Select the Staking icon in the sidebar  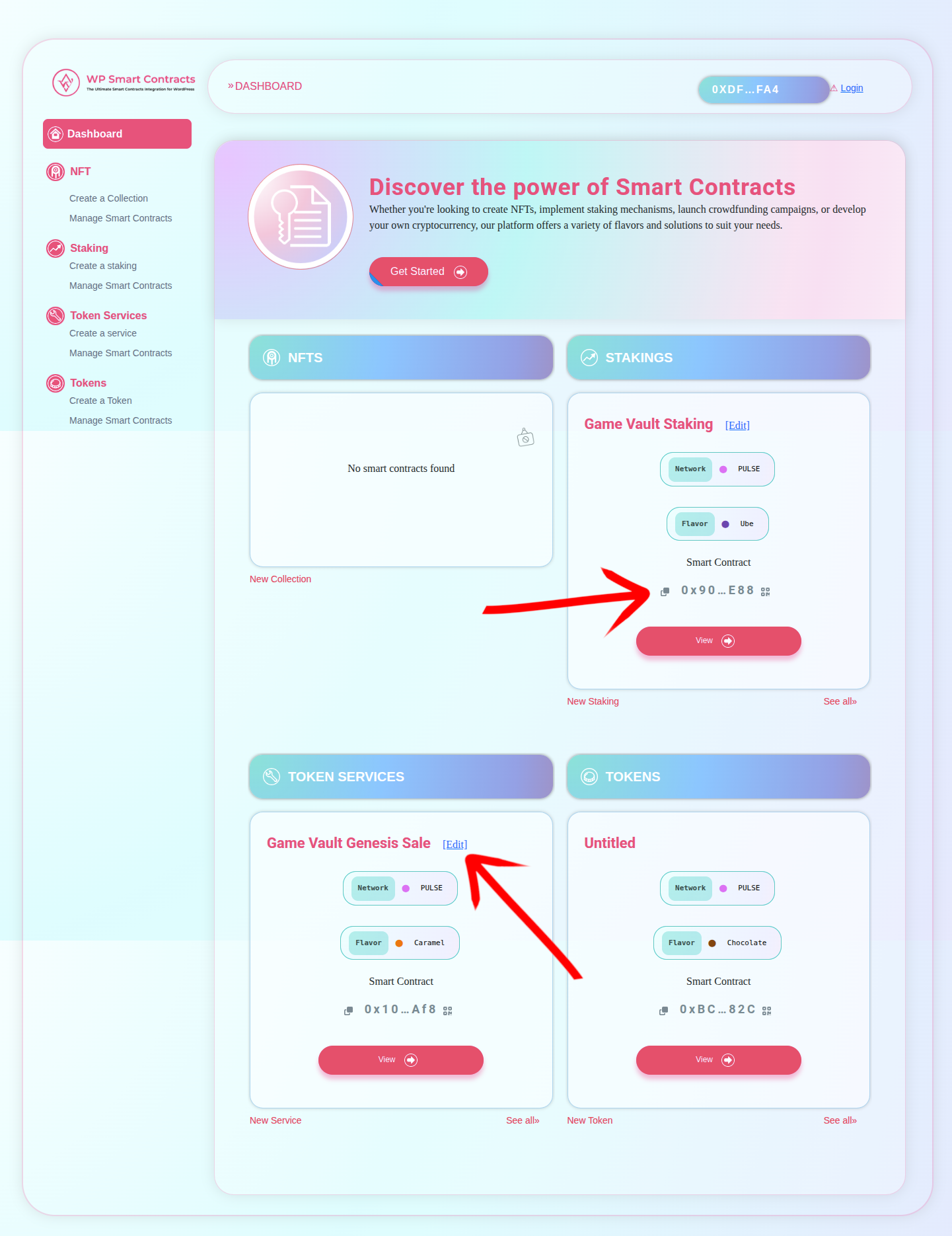tap(55, 249)
